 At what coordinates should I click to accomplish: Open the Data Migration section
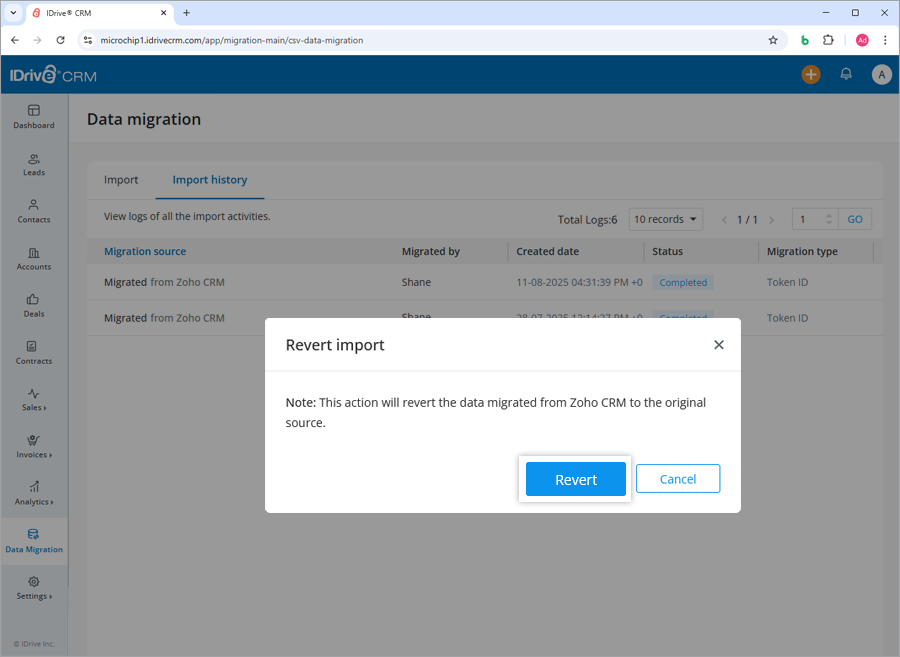33,541
